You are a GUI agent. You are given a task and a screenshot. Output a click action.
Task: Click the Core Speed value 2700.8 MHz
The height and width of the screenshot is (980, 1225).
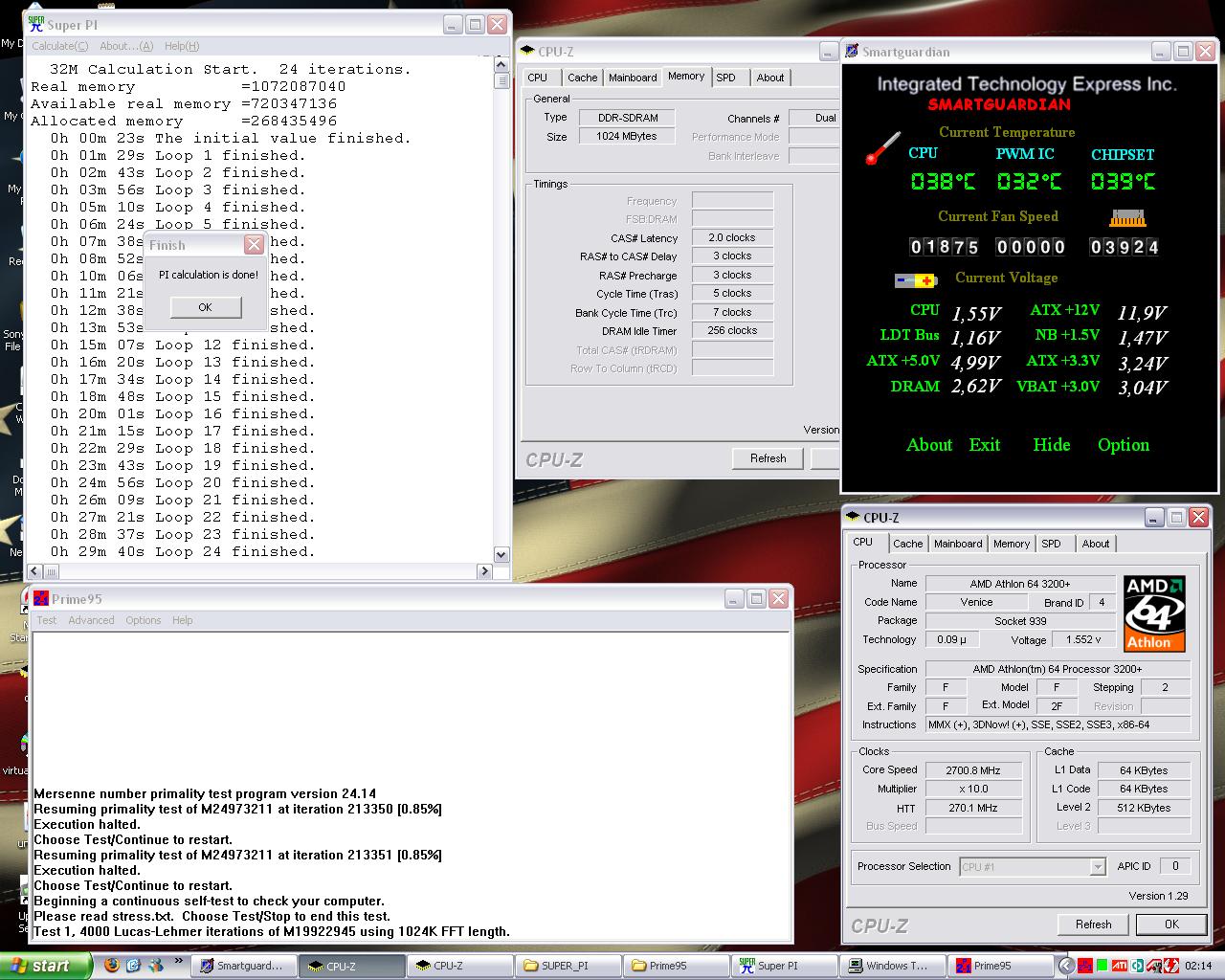(x=971, y=770)
